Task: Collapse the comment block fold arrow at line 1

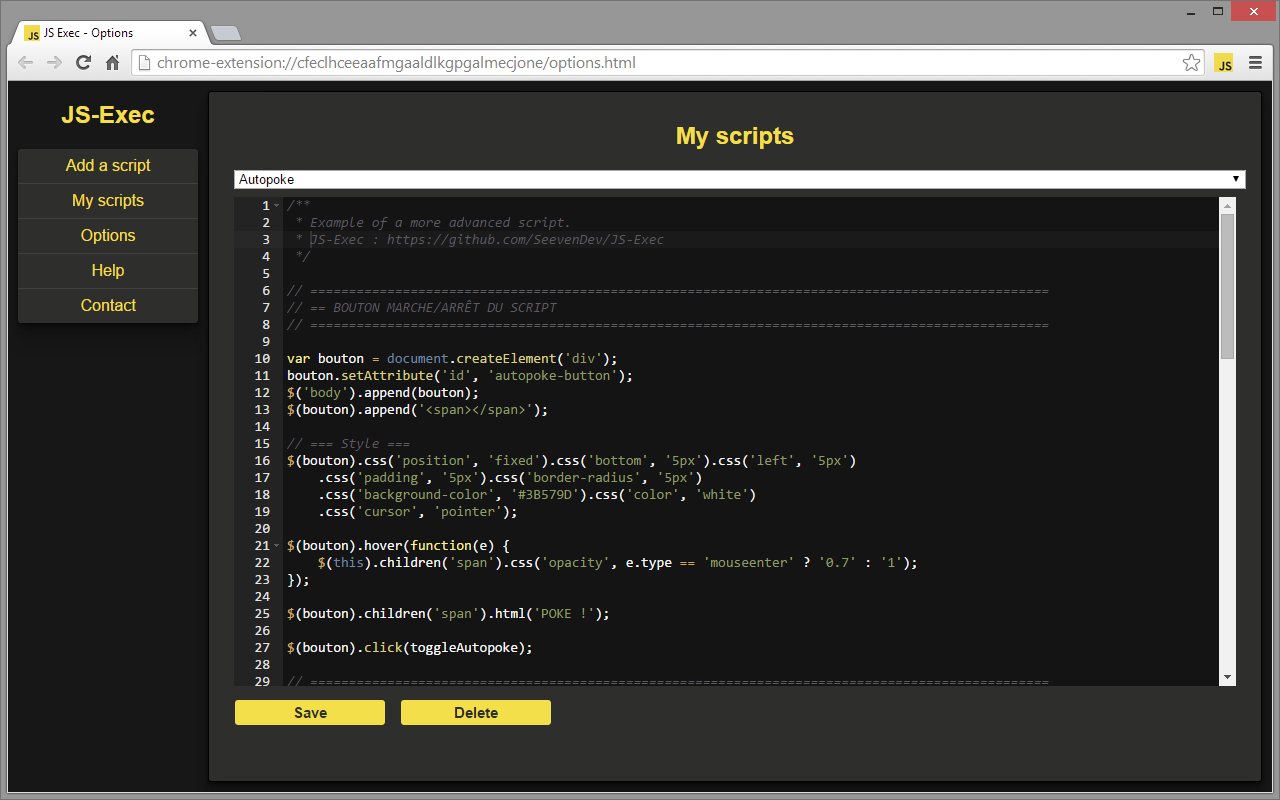Action: pyautogui.click(x=277, y=206)
